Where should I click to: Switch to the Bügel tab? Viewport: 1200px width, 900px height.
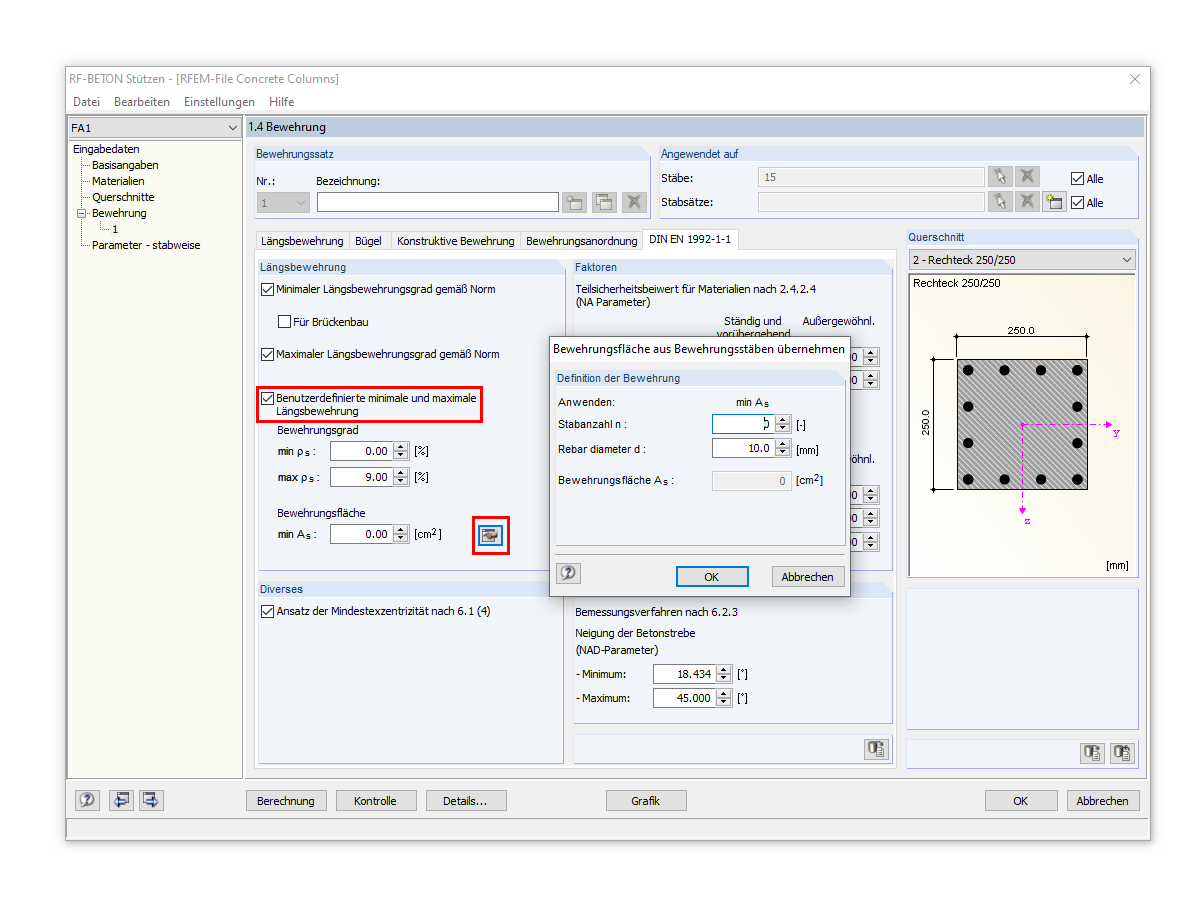(x=369, y=240)
